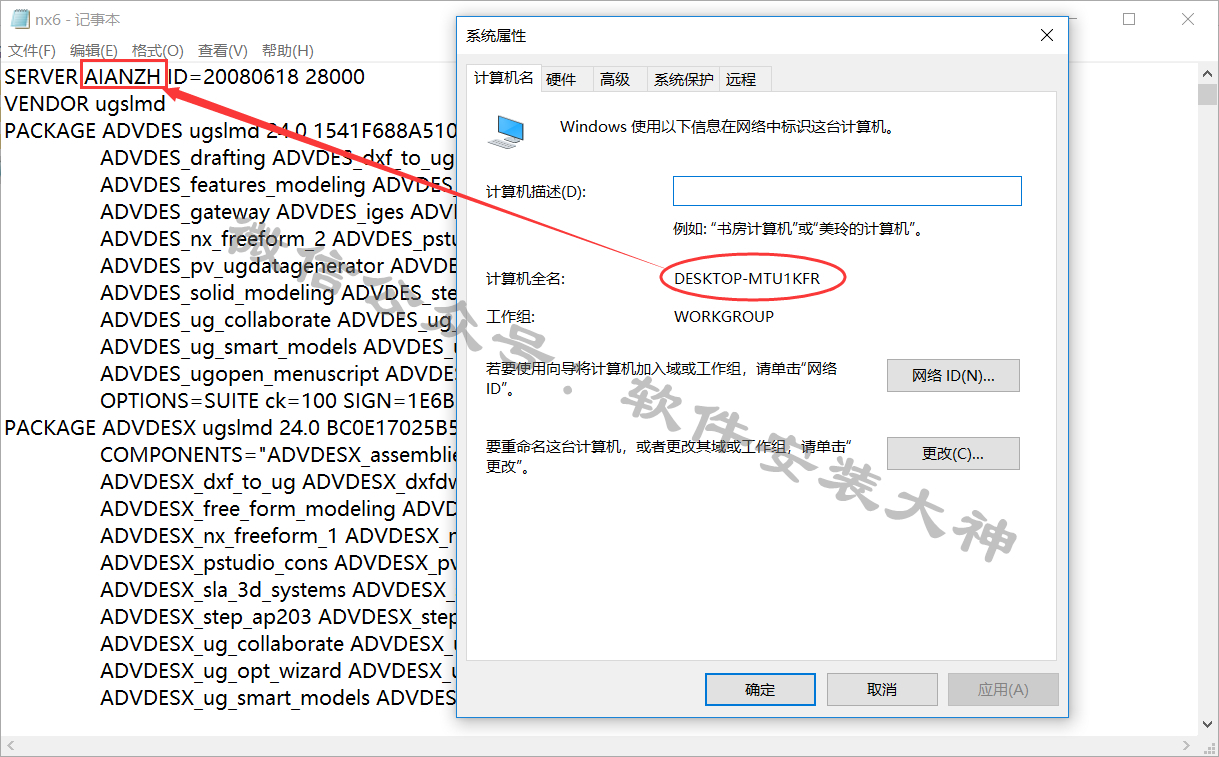Click the ID=20080618 text in Notepad
Viewport: 1219px width, 757px height.
coord(234,77)
